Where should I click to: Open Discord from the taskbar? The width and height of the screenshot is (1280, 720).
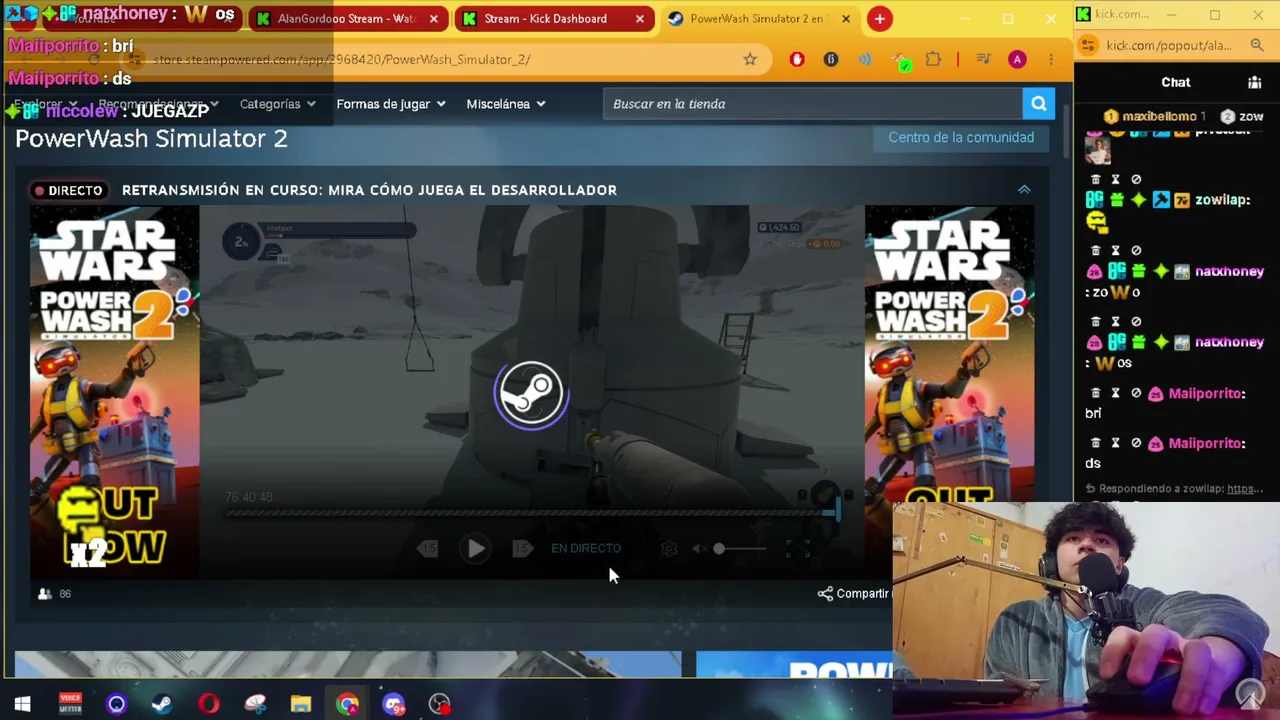click(393, 705)
